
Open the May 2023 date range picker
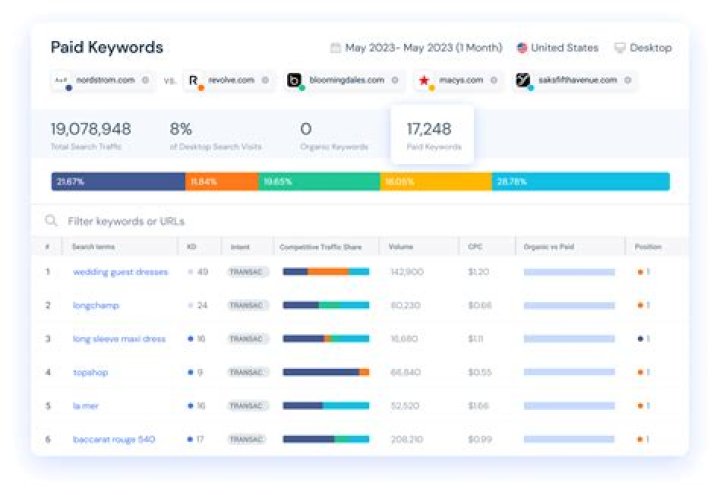(416, 48)
